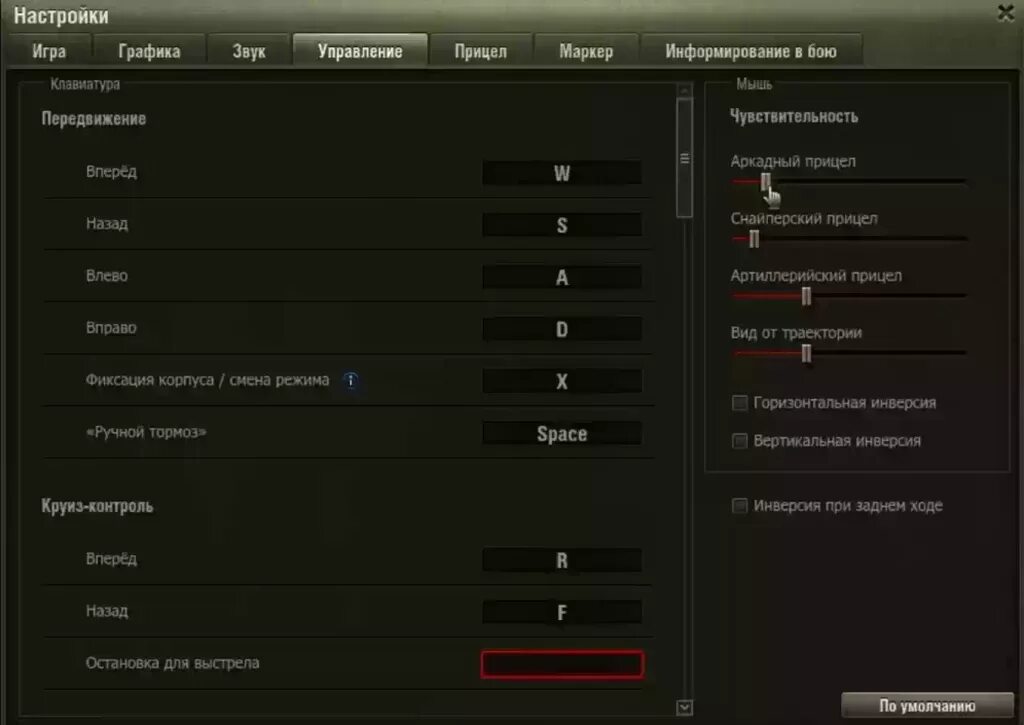Open the Маркер tab
The height and width of the screenshot is (725, 1024).
tap(586, 51)
